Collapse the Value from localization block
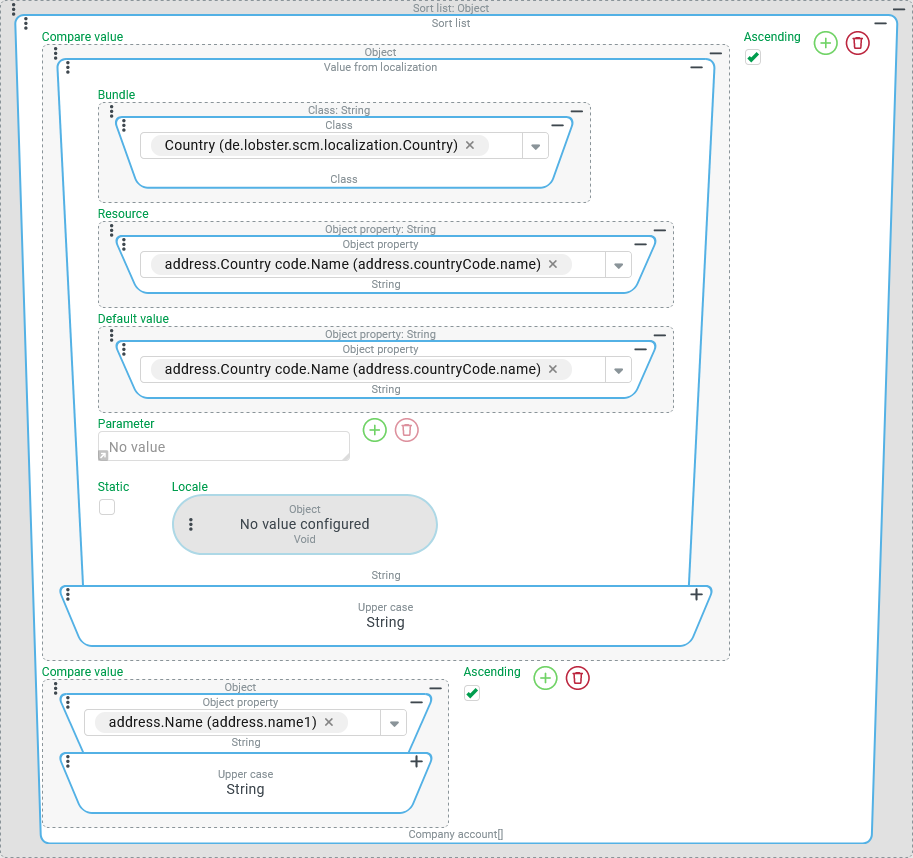 pos(697,67)
